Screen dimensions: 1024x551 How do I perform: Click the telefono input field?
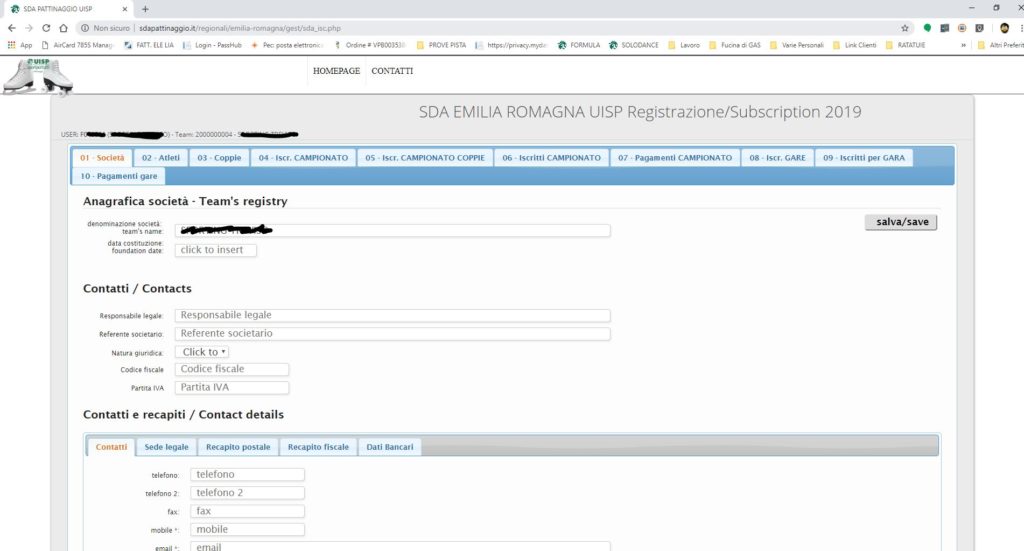click(248, 475)
